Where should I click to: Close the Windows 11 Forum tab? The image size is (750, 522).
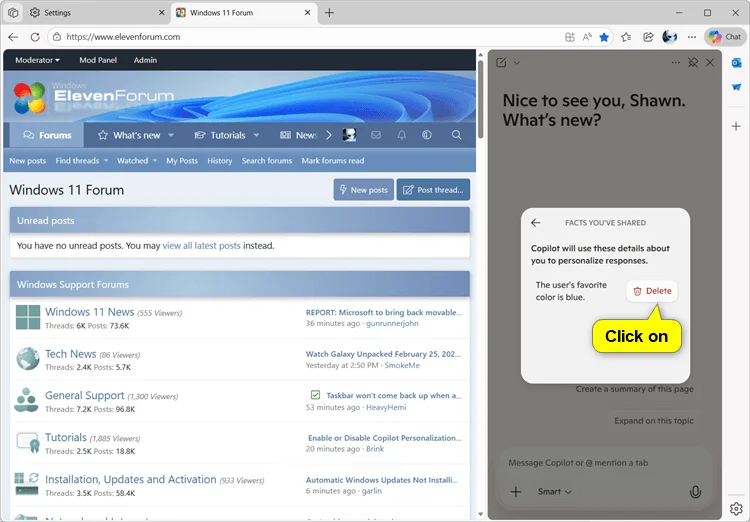308,13
